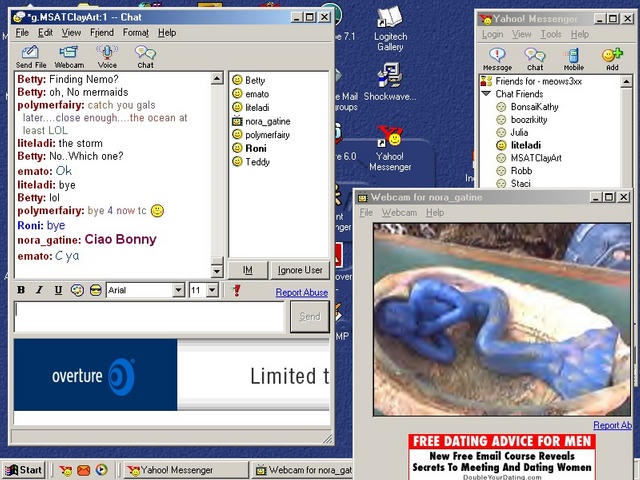Open the Windows Start button
This screenshot has height=480, width=640.
(x=24, y=470)
